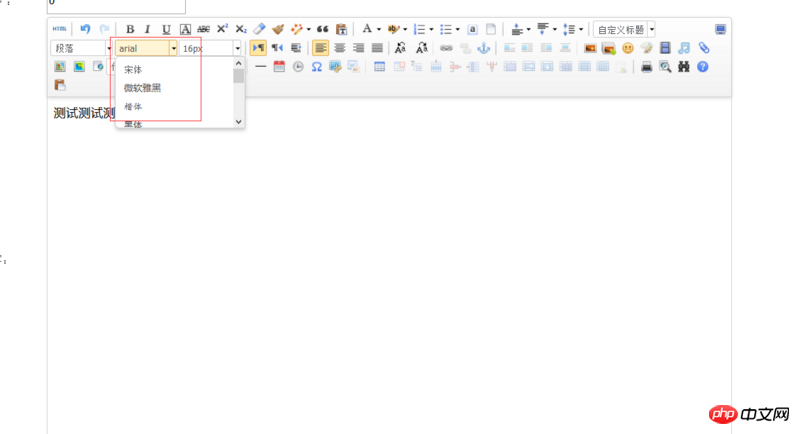Screen dimensions: 800x434
Task: Insert an anchor with the anchor icon
Action: 484,48
